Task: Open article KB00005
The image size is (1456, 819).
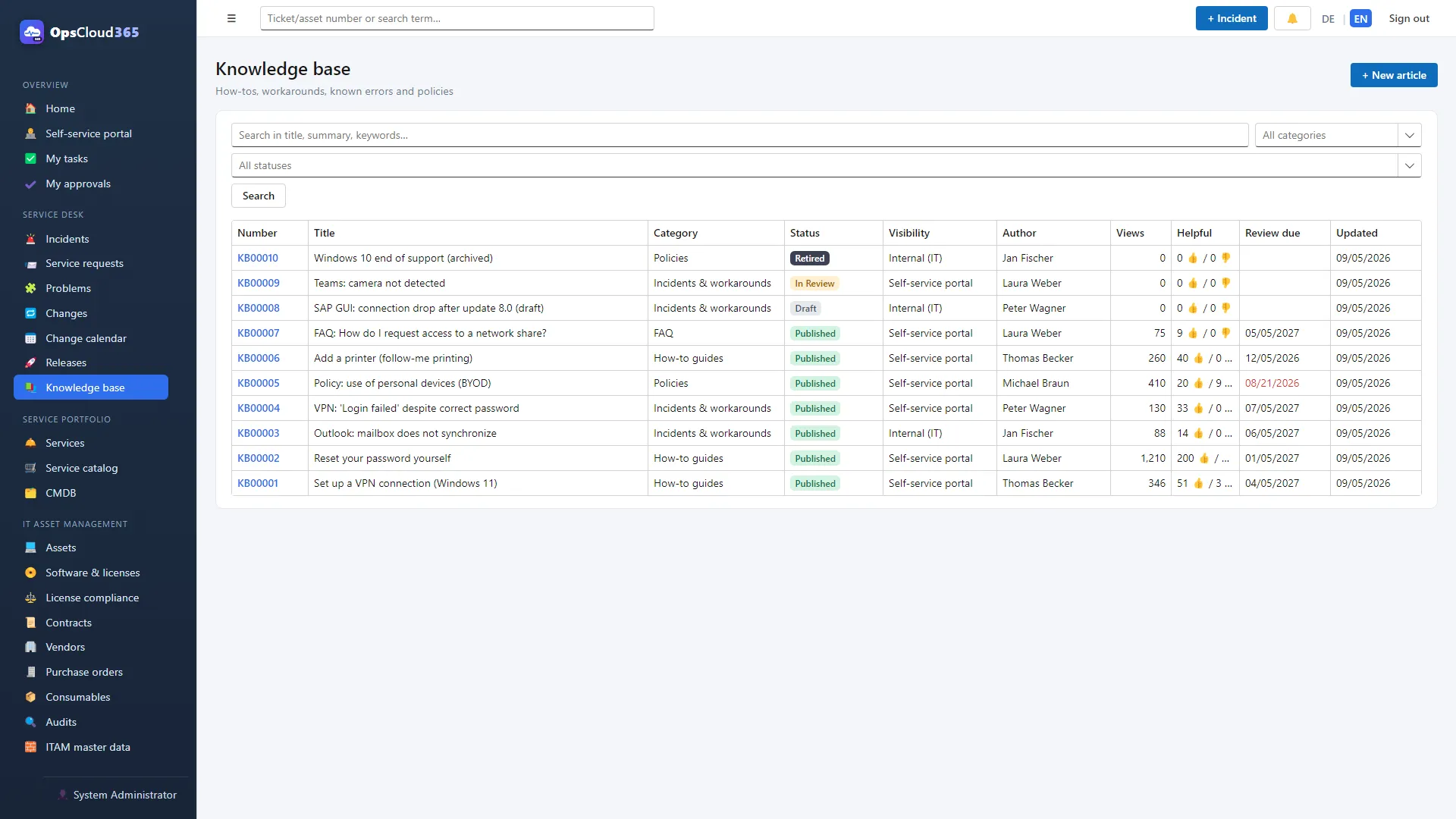Action: 259,383
